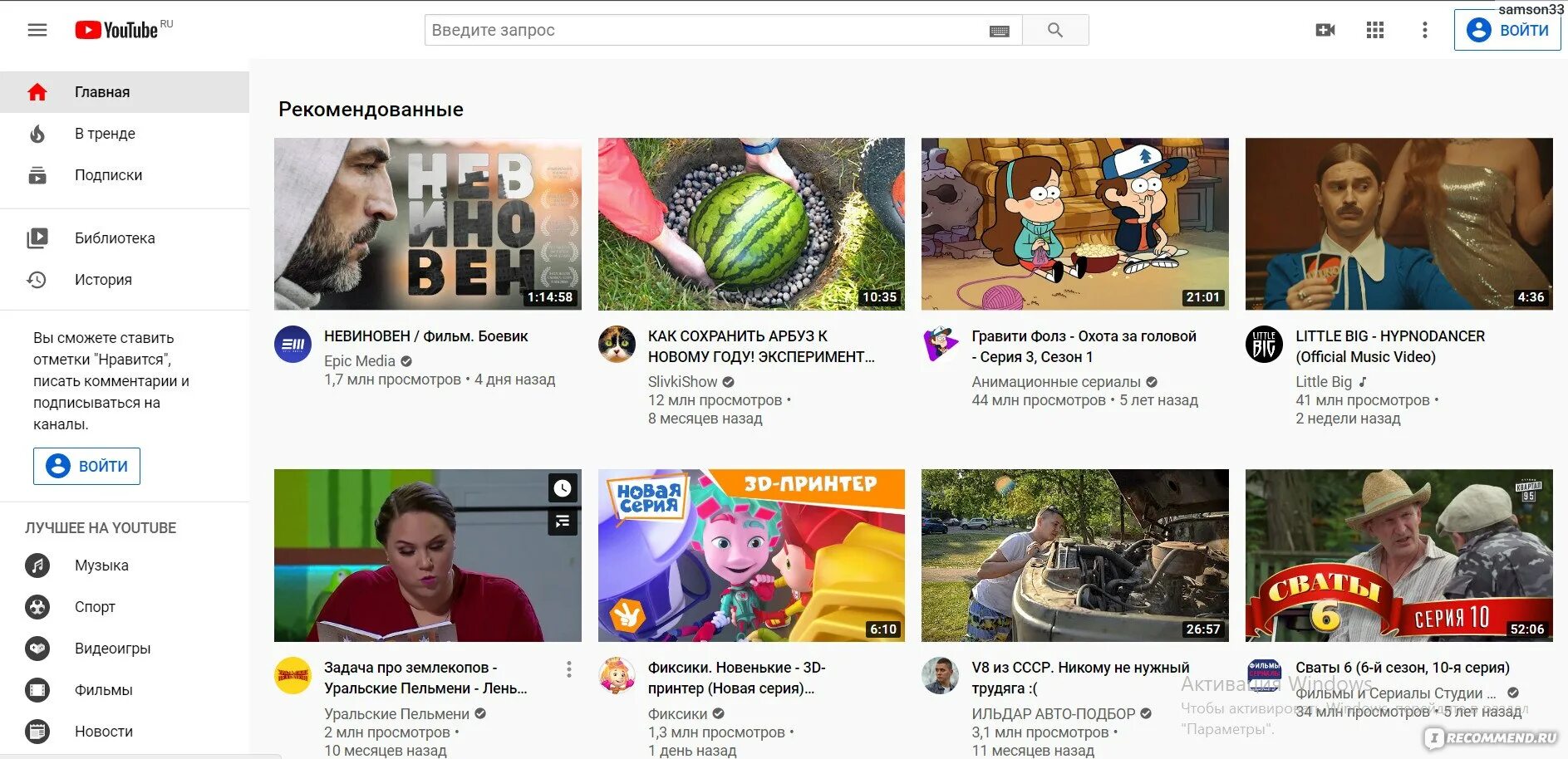Open Фильмы category
Viewport: 1568px width, 759px height.
tap(125, 690)
